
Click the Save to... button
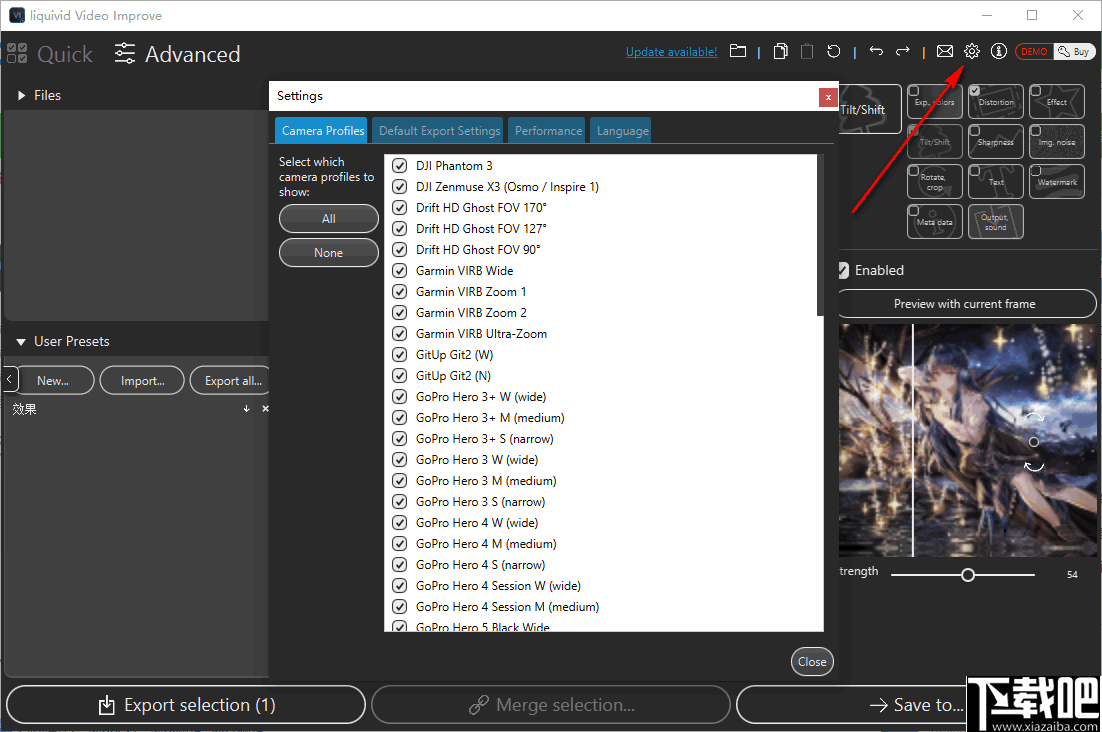point(850,705)
